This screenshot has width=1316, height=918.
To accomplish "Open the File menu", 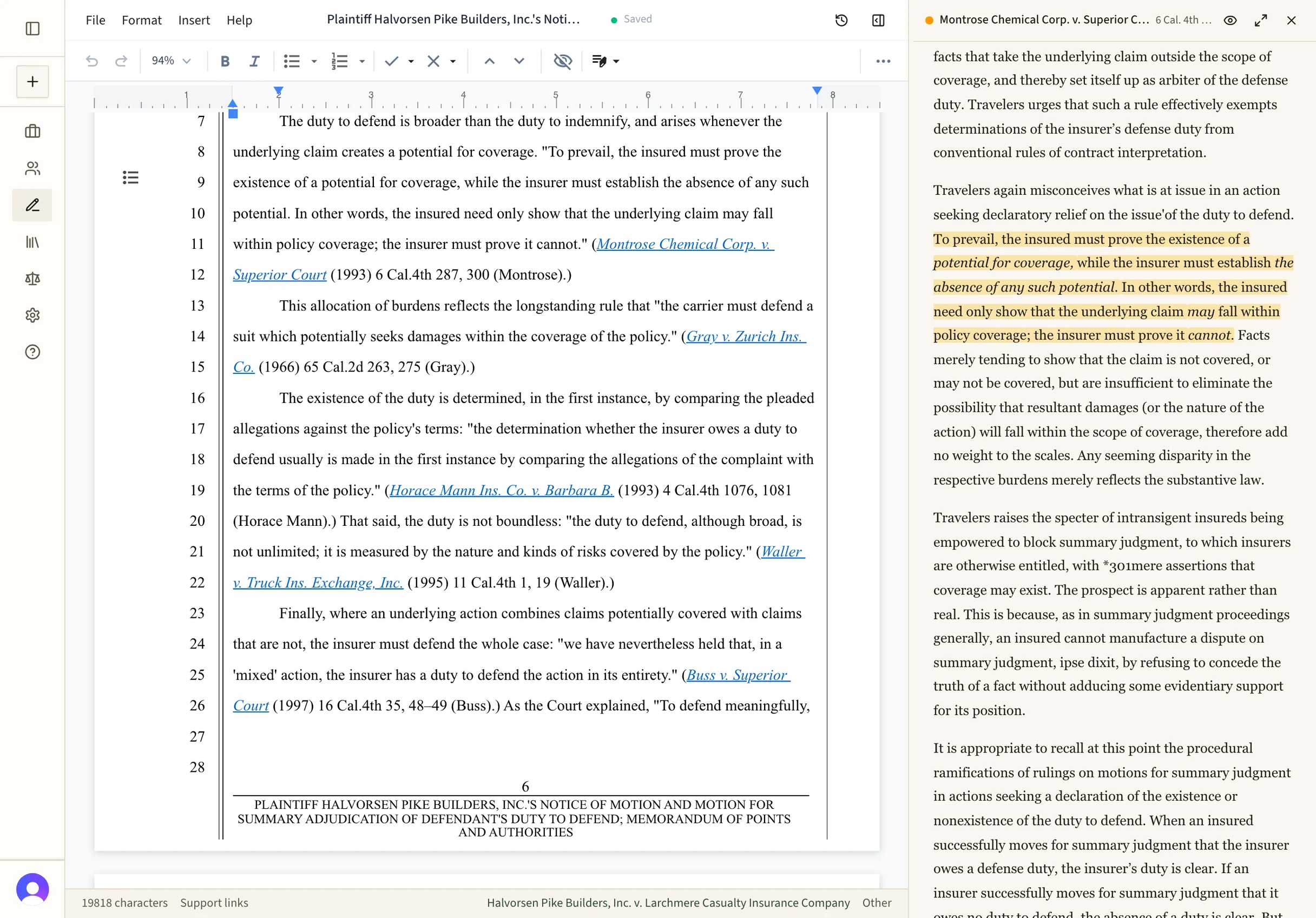I will pyautogui.click(x=96, y=20).
